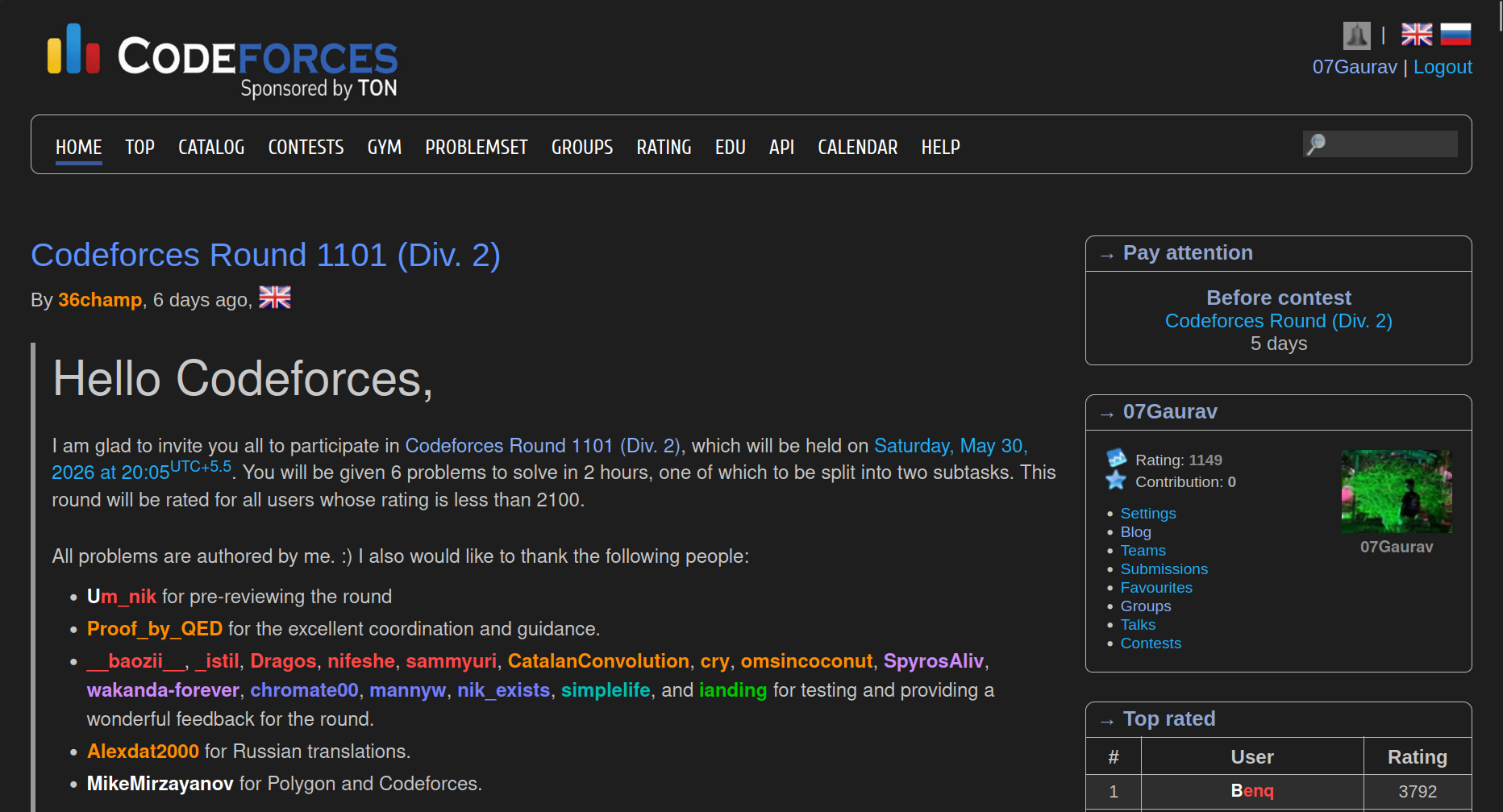Open the gray header avatar icon
Viewport: 1503px width, 812px height.
tap(1357, 35)
